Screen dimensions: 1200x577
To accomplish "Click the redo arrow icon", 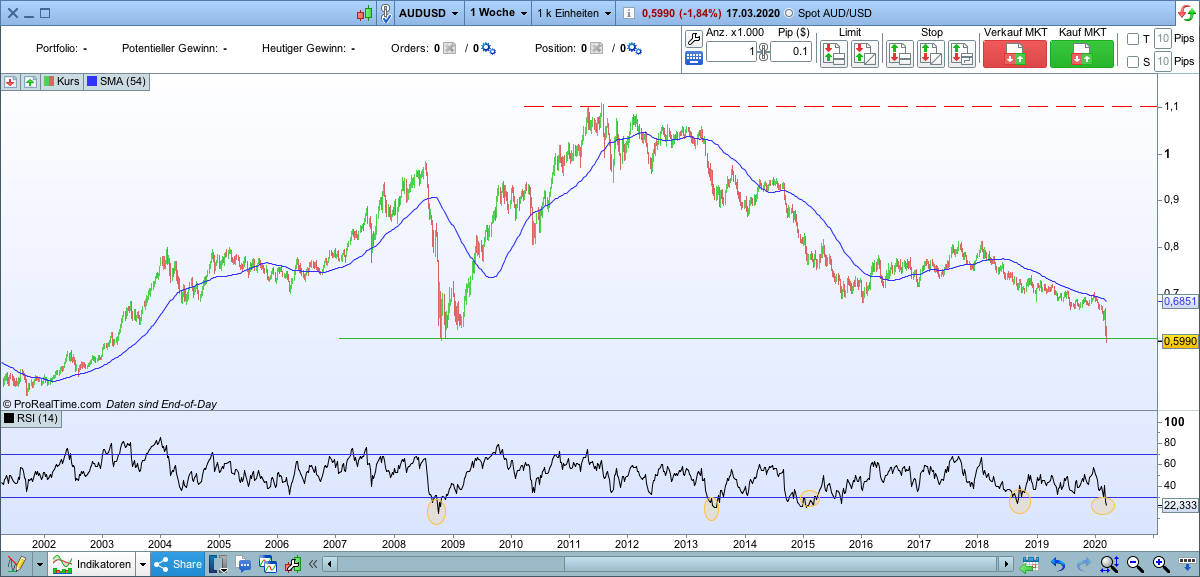I will (1083, 563).
